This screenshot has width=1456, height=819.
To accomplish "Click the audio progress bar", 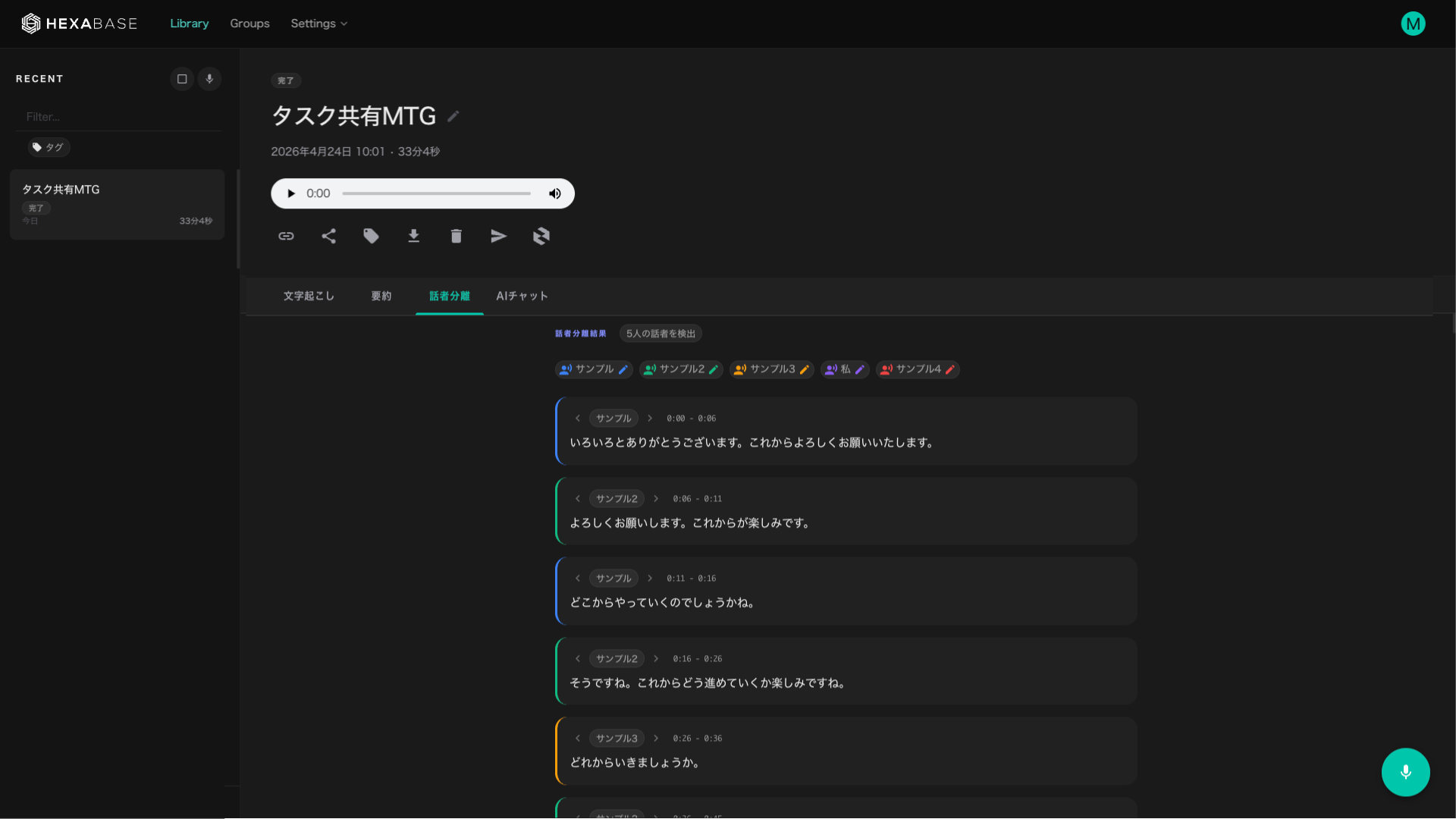I will [436, 193].
